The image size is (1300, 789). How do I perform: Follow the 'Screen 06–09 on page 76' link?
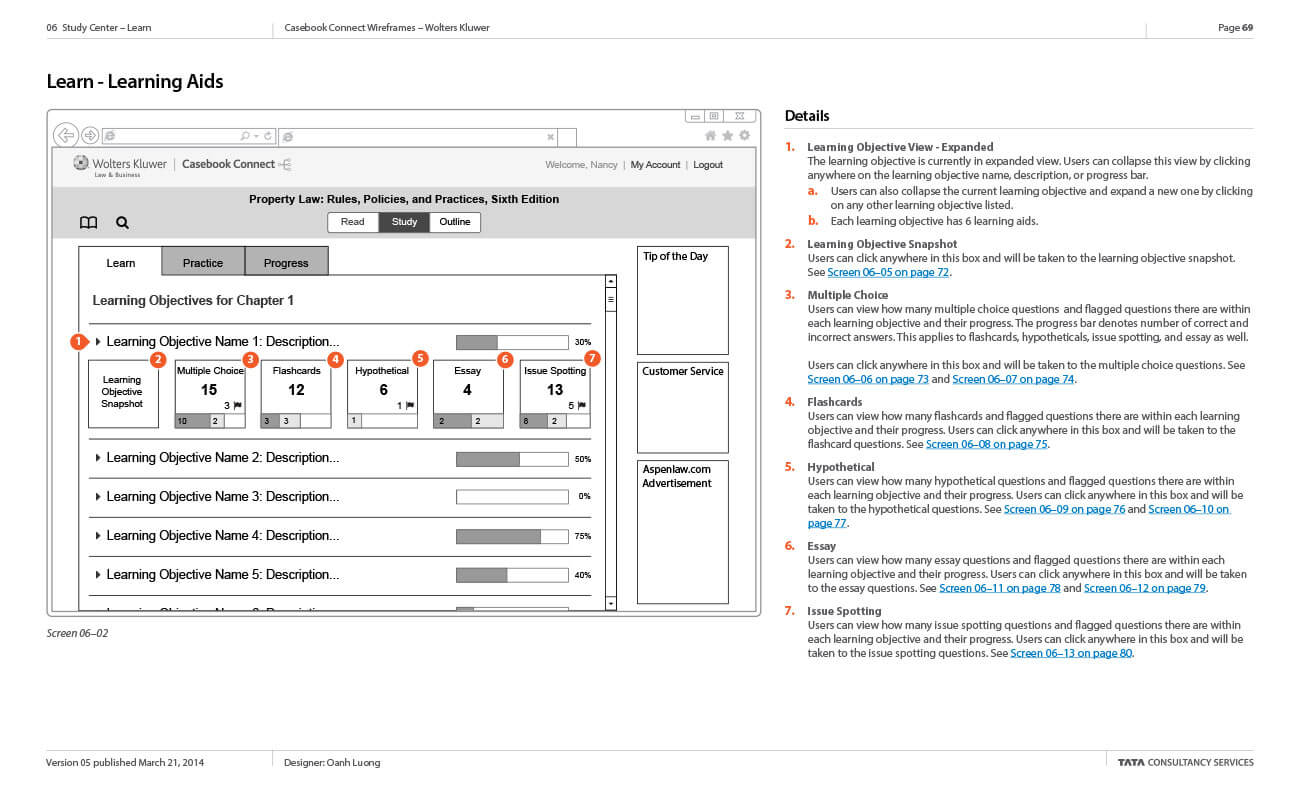click(1064, 510)
